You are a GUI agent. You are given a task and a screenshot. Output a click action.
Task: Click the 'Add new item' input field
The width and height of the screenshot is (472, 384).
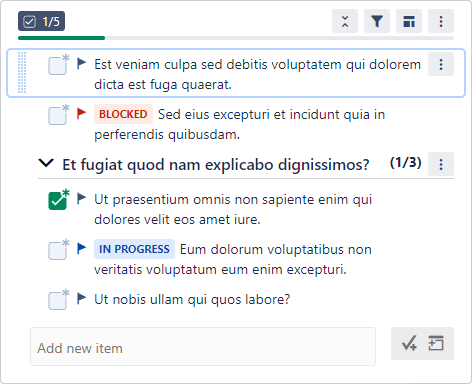(203, 347)
